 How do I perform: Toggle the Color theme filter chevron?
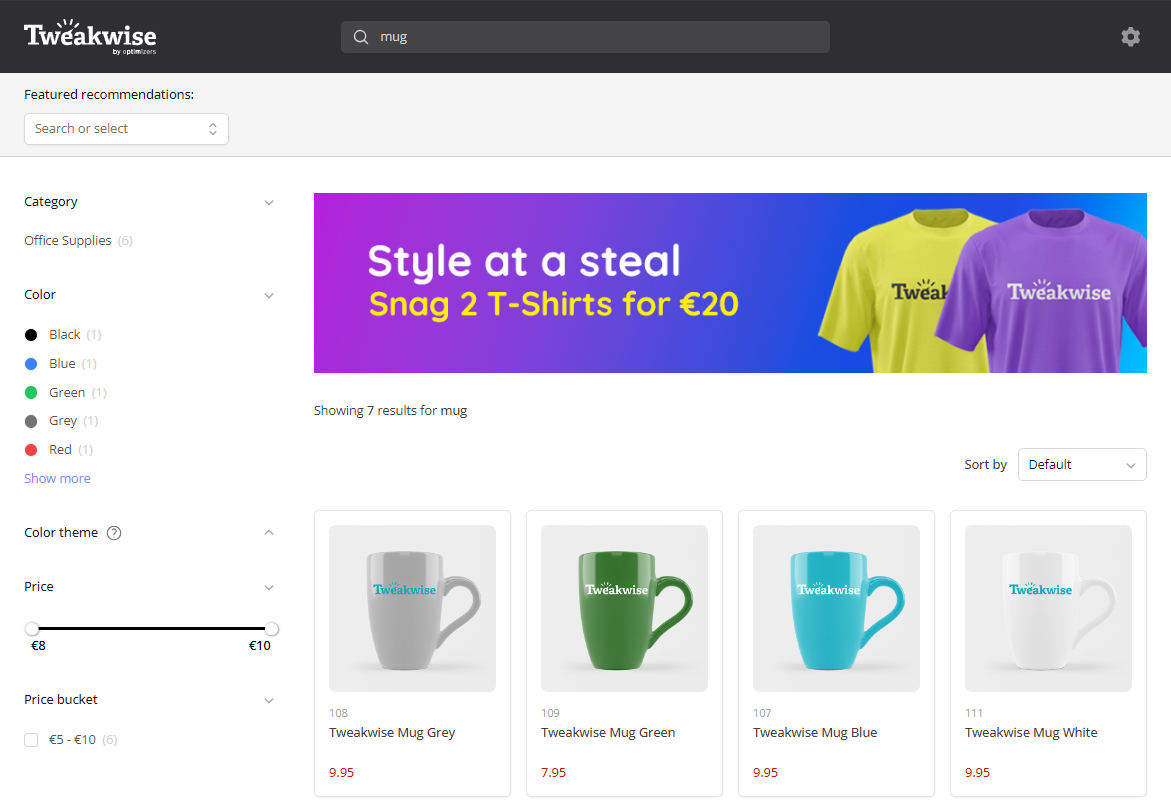point(269,532)
